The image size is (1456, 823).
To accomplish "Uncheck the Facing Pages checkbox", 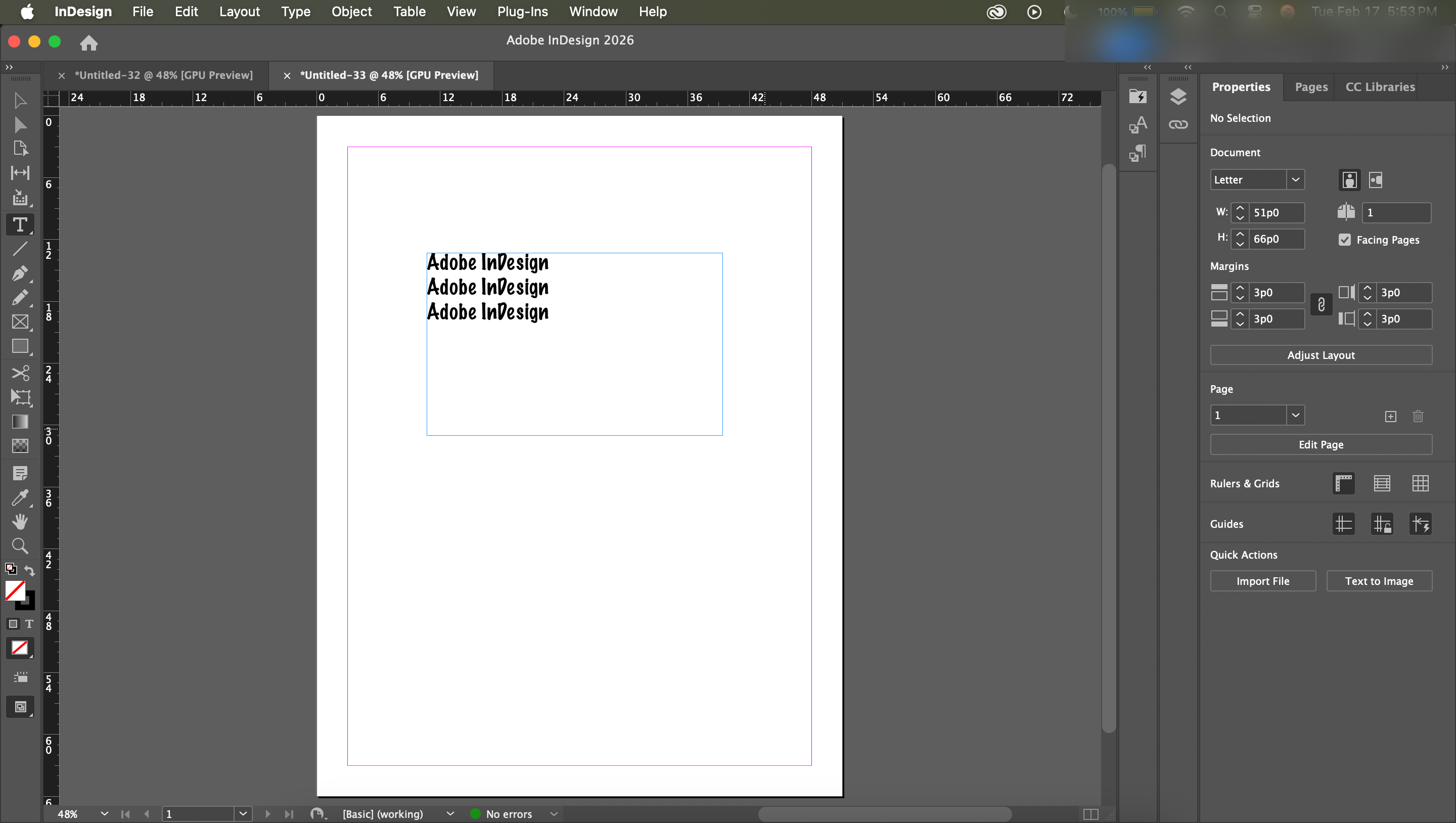I will (x=1345, y=240).
